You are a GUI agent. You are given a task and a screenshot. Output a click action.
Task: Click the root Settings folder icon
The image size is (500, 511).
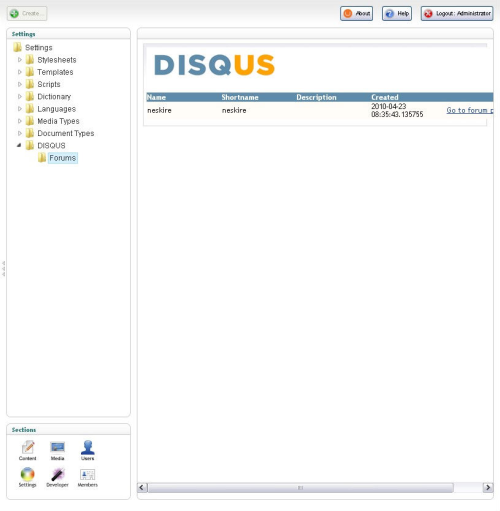coord(18,47)
